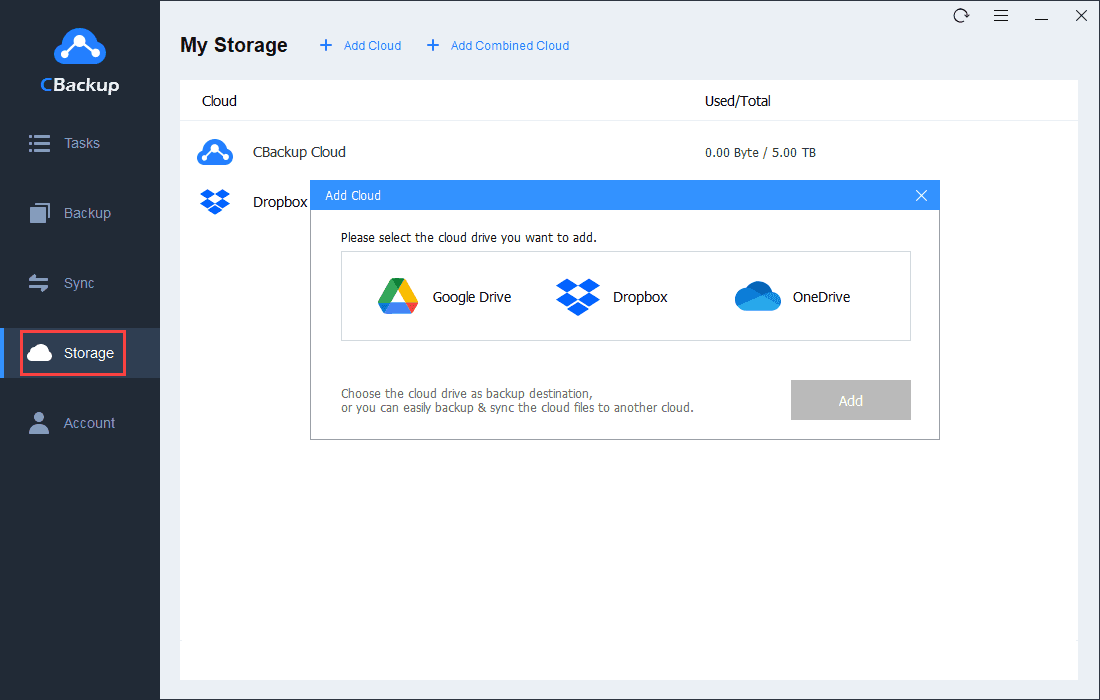This screenshot has height=700, width=1100.
Task: Close the Add Cloud dialog
Action: pyautogui.click(x=921, y=195)
